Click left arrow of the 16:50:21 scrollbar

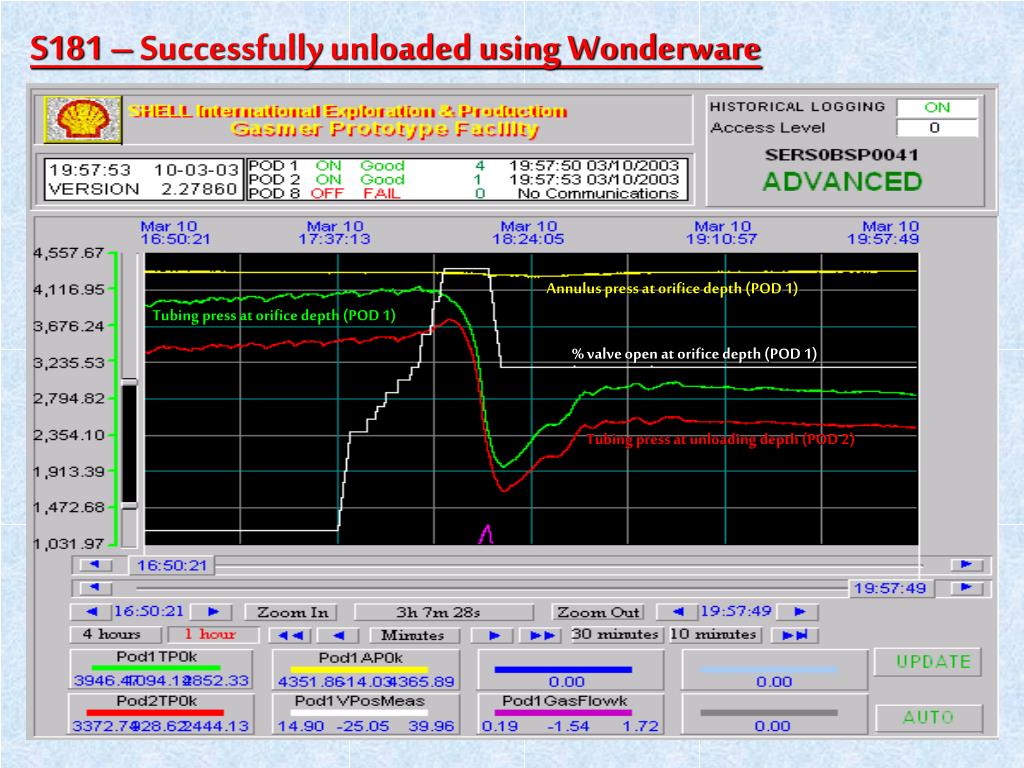tap(95, 565)
